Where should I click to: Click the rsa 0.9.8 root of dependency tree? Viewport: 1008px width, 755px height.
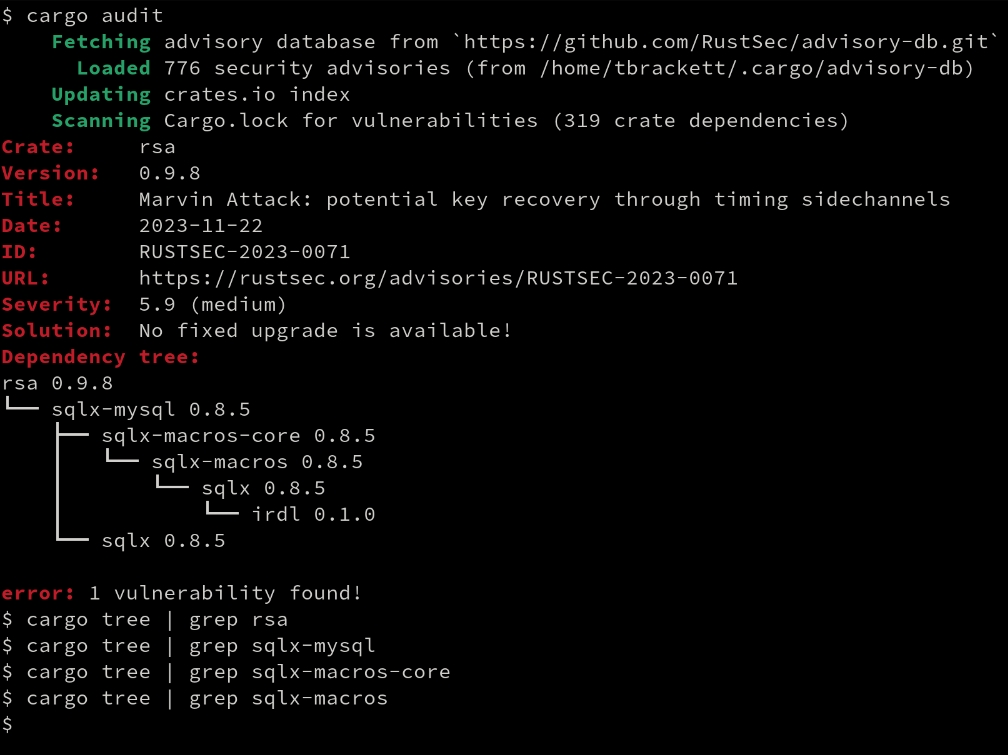point(57,383)
